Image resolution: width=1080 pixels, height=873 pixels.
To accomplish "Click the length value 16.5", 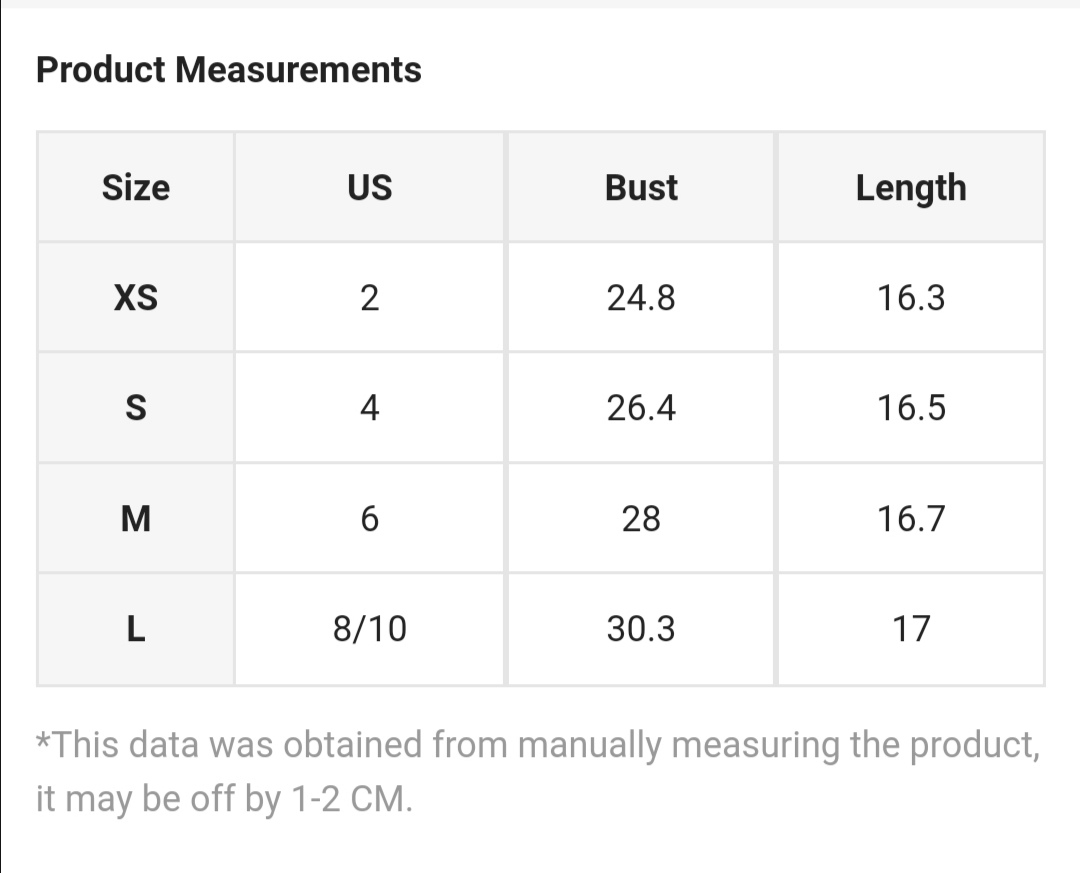I will [911, 407].
